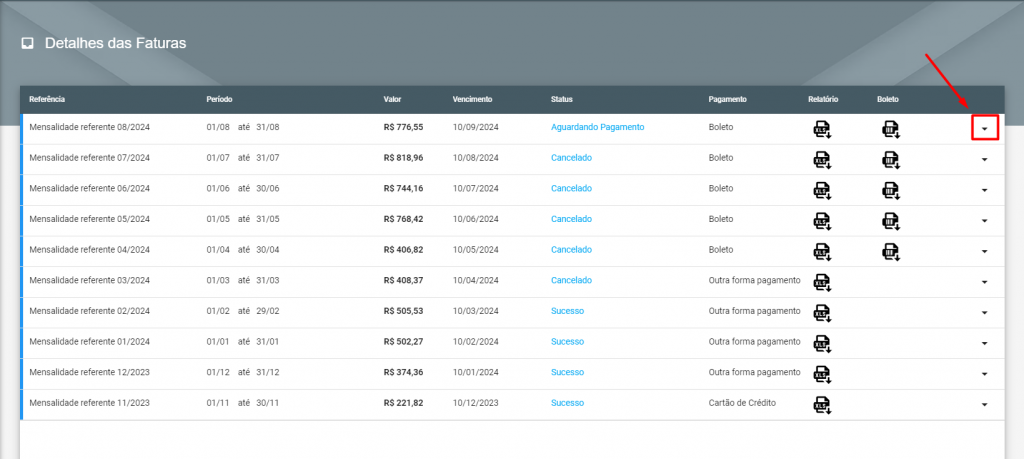Expand details of the 03/2024 invoice row
This screenshot has height=459, width=1024.
985,282
